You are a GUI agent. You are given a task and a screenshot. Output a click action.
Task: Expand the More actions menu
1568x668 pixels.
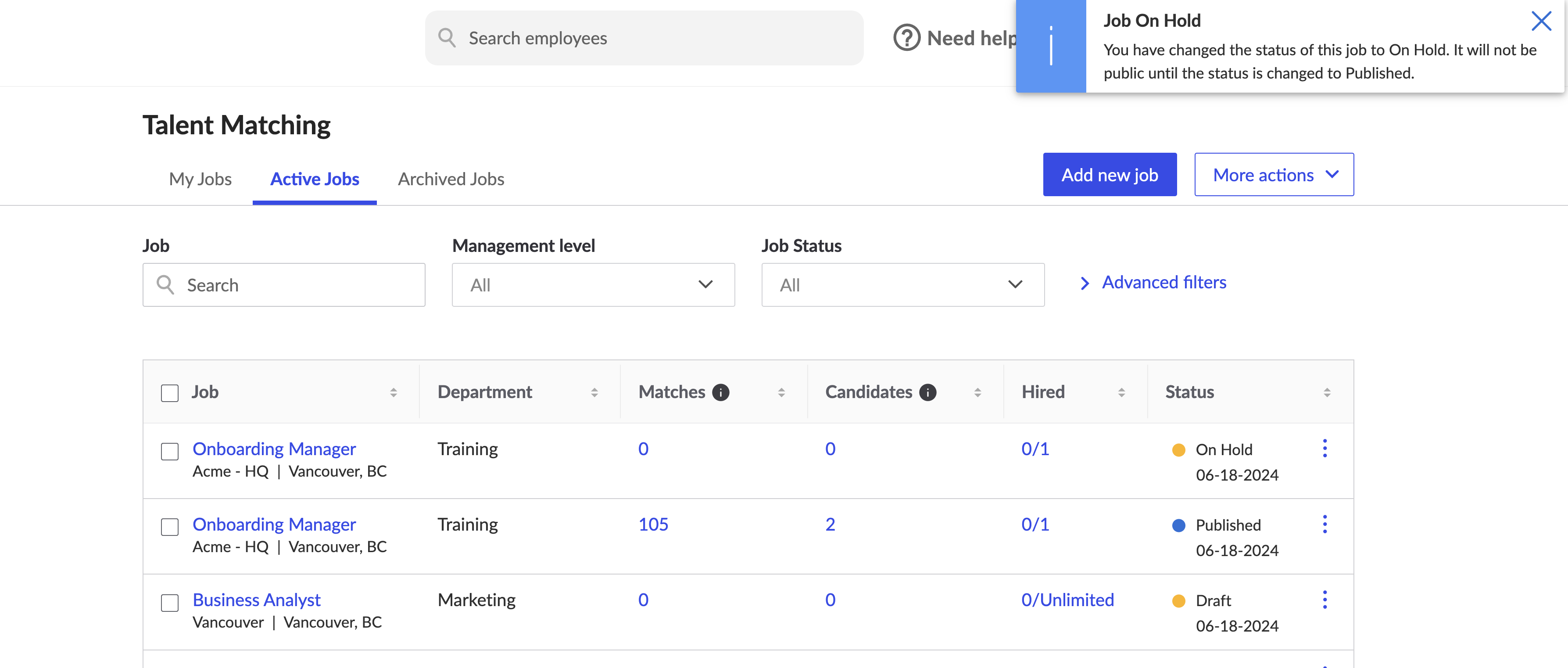coord(1274,175)
